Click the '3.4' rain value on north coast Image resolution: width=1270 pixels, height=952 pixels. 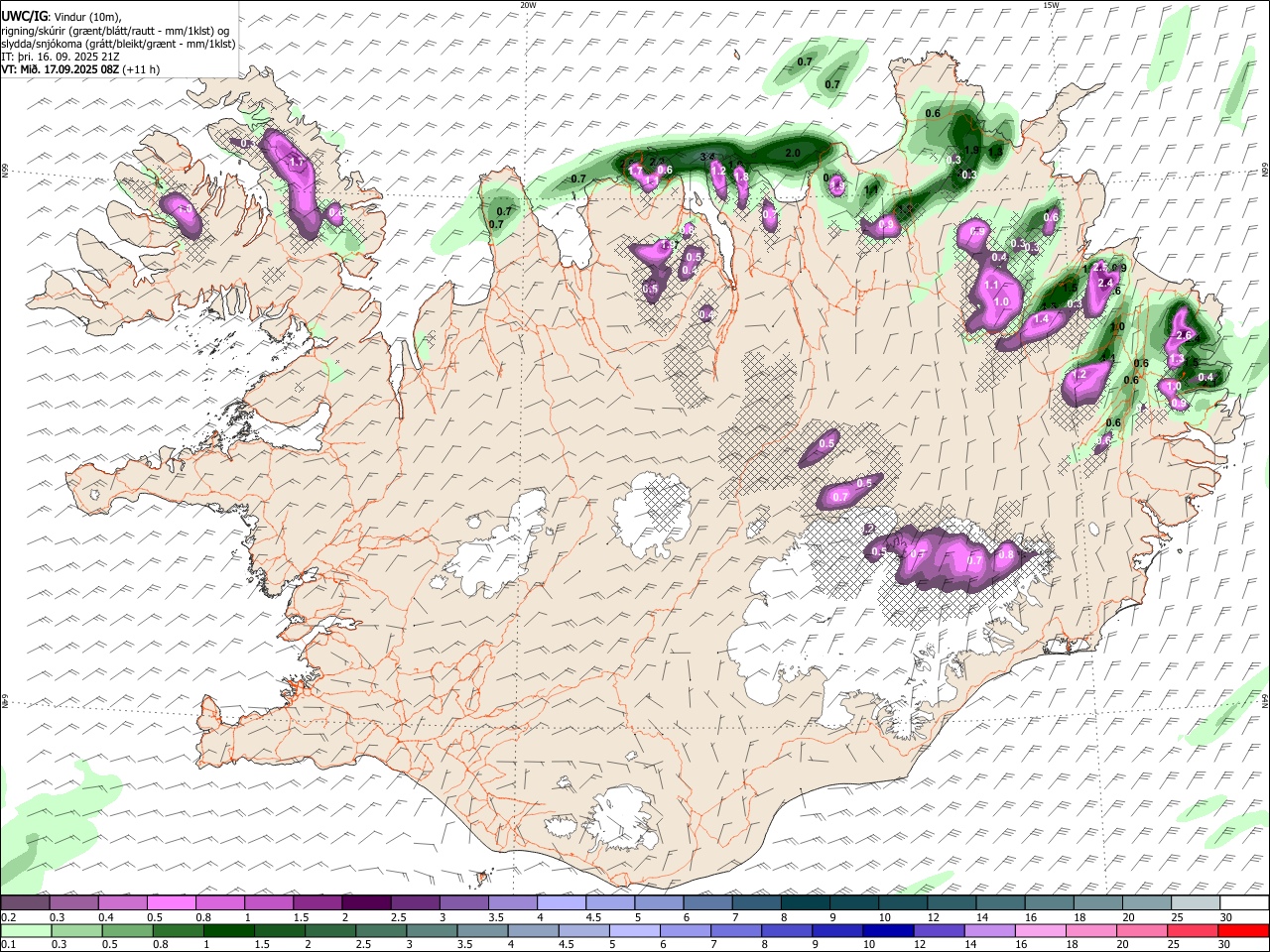707,157
